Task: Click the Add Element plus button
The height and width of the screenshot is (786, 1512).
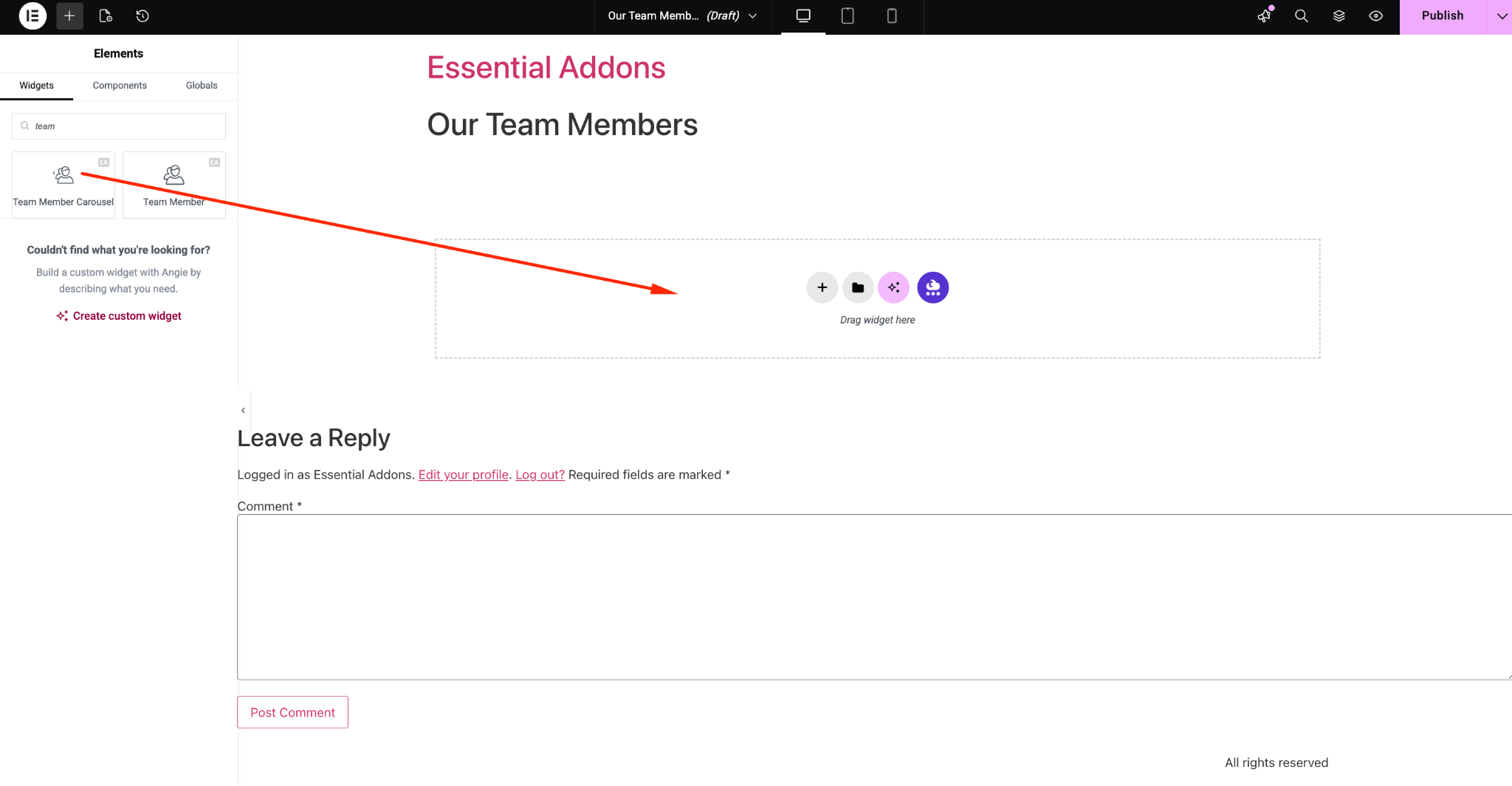Action: coord(69,16)
